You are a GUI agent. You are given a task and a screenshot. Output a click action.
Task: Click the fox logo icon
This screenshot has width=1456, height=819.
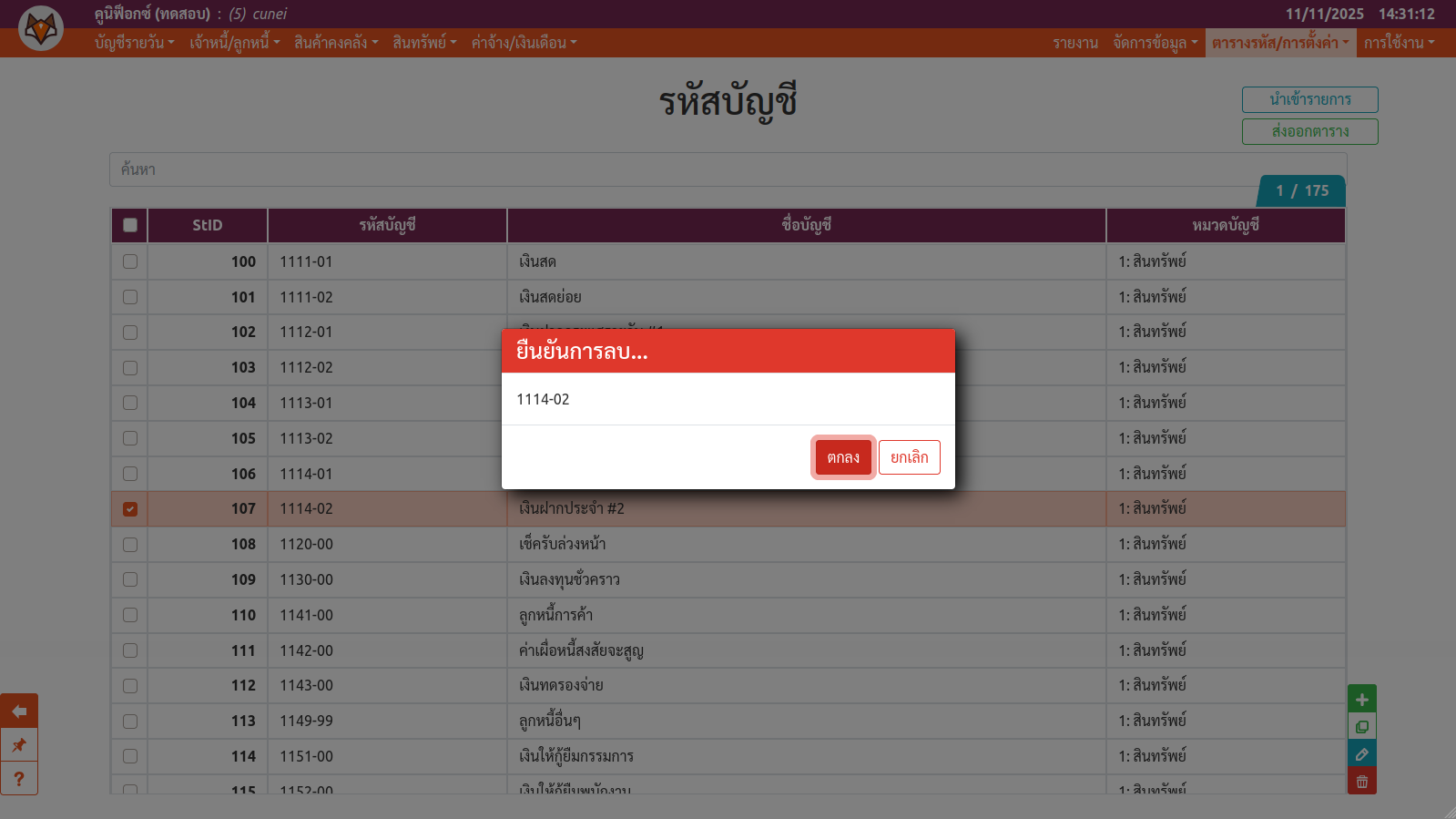coord(41,28)
